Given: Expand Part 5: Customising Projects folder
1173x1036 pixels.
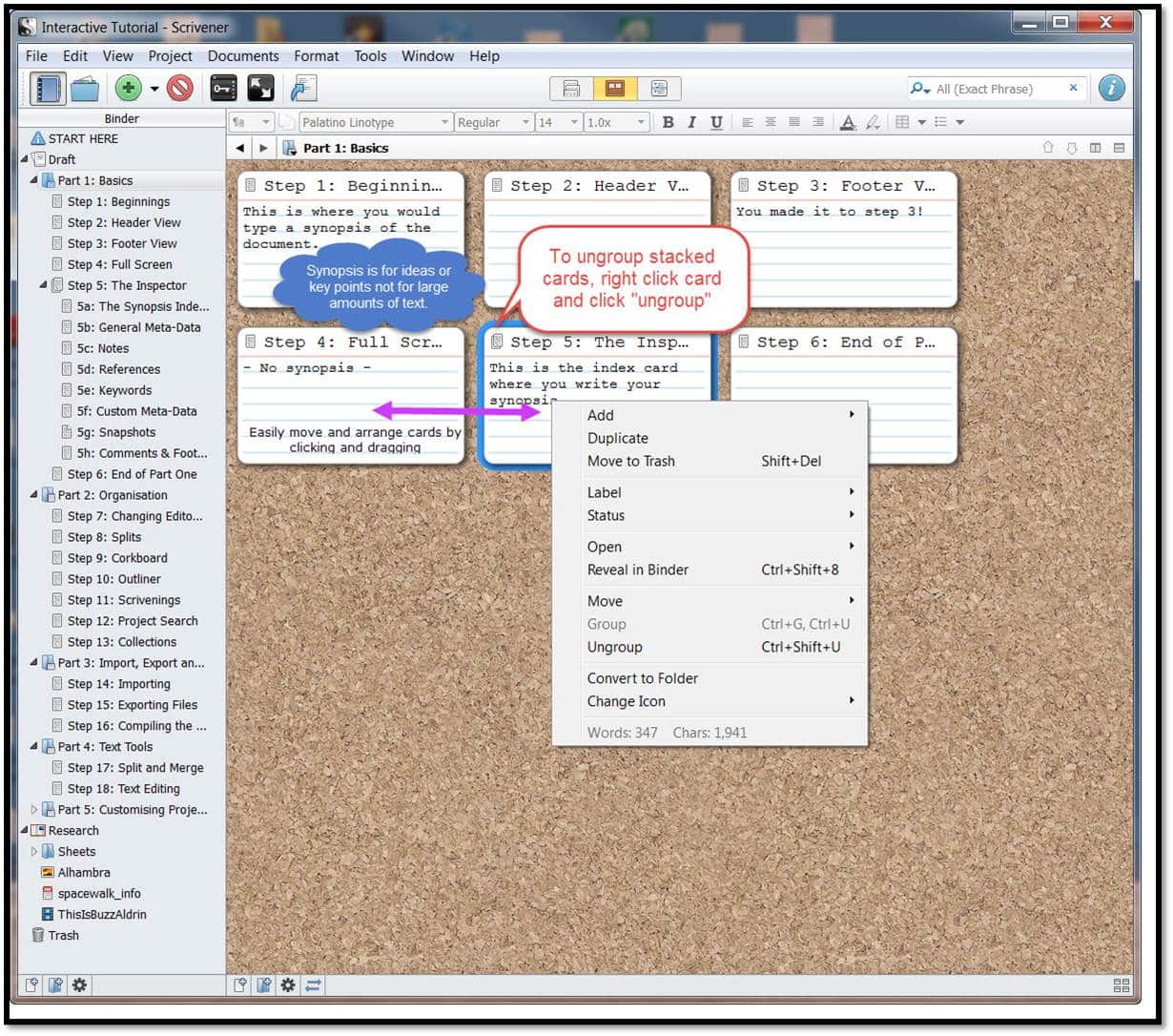Looking at the screenshot, I should [x=34, y=810].
